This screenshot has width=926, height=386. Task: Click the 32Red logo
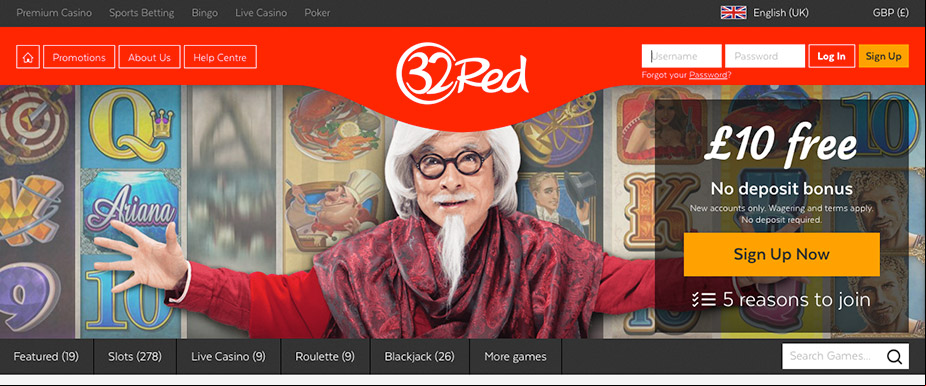click(x=462, y=73)
